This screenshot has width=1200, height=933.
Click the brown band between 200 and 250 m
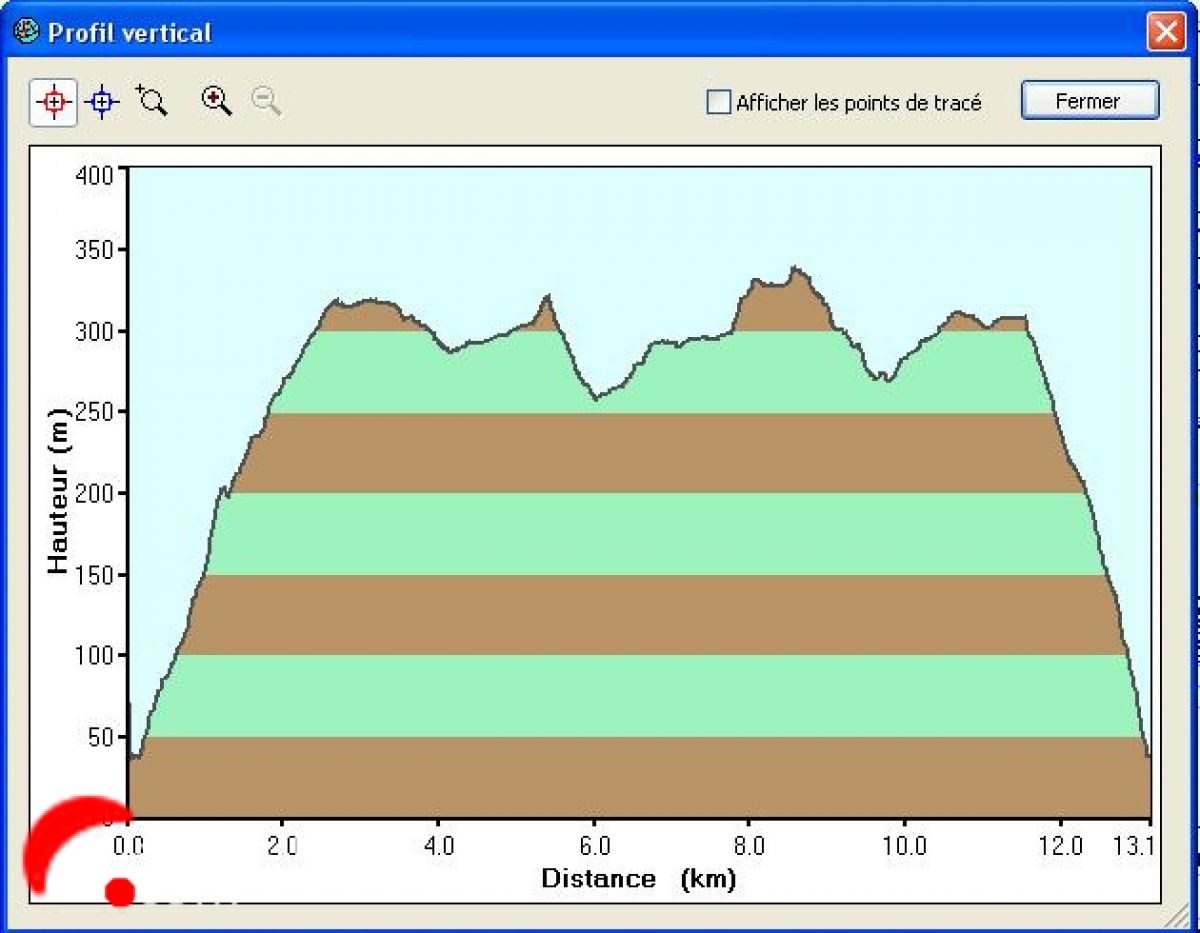pyautogui.click(x=640, y=453)
